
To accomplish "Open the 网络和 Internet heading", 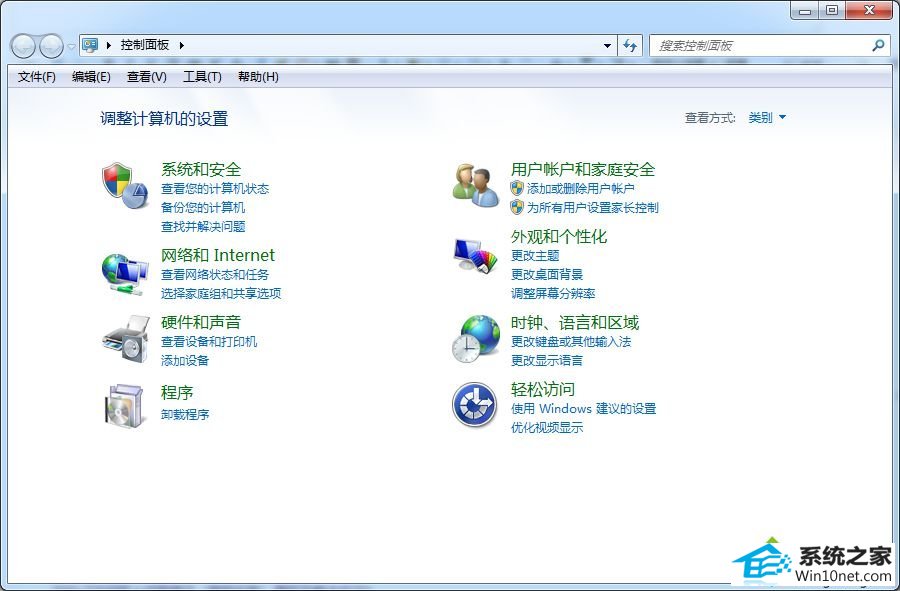I will (218, 255).
